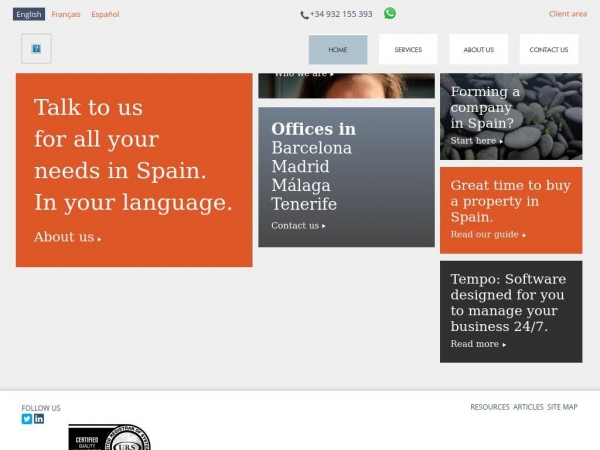Click the 'Offices in' heading
The height and width of the screenshot is (450, 600).
[313, 129]
